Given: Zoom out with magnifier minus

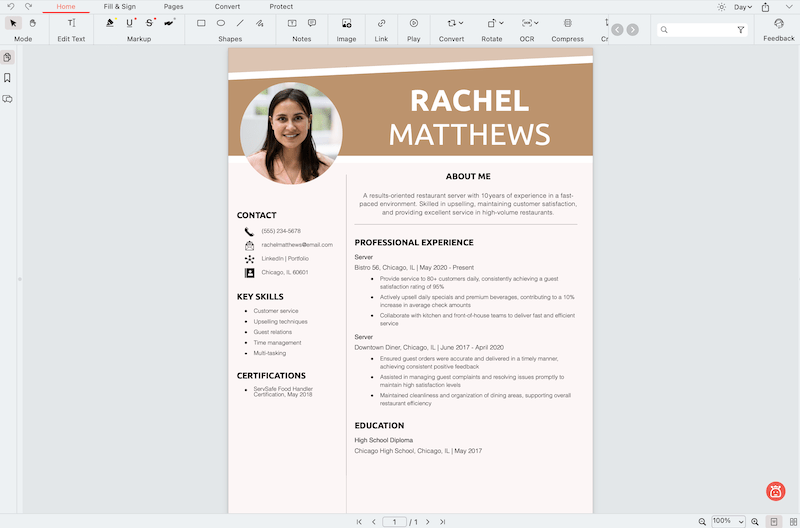Looking at the screenshot, I should pyautogui.click(x=702, y=522).
